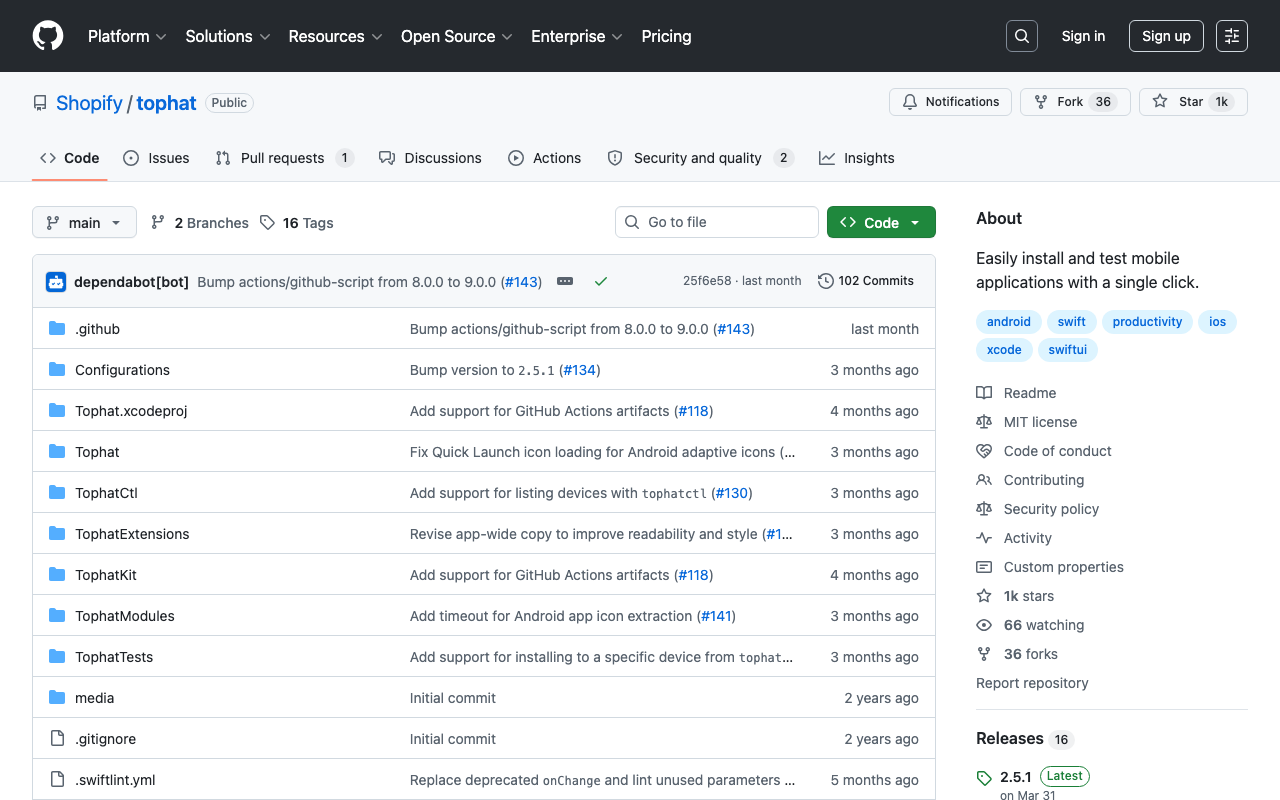
Task: Click Report repository link
Action: 1032,683
